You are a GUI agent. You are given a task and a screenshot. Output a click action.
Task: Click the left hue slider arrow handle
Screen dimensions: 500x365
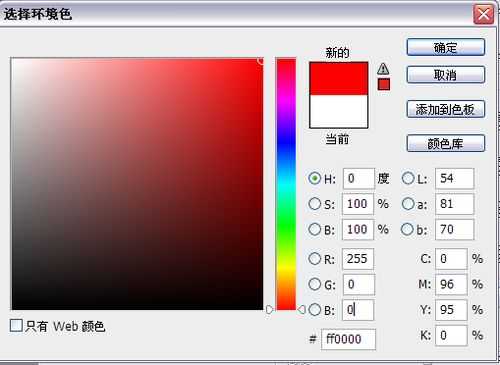pos(269,310)
